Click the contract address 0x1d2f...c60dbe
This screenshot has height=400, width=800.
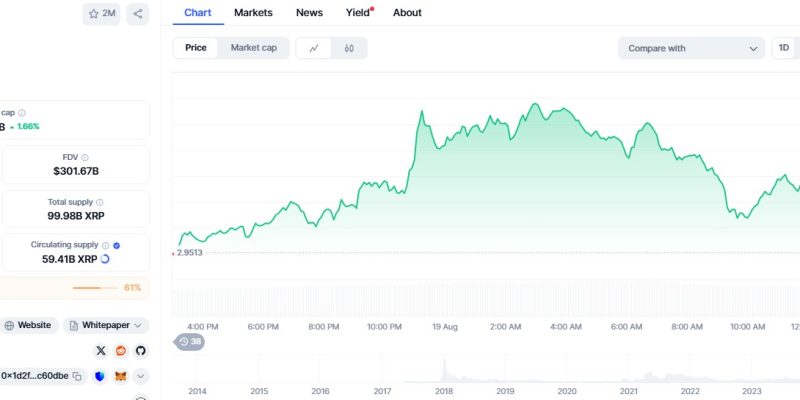tap(35, 376)
